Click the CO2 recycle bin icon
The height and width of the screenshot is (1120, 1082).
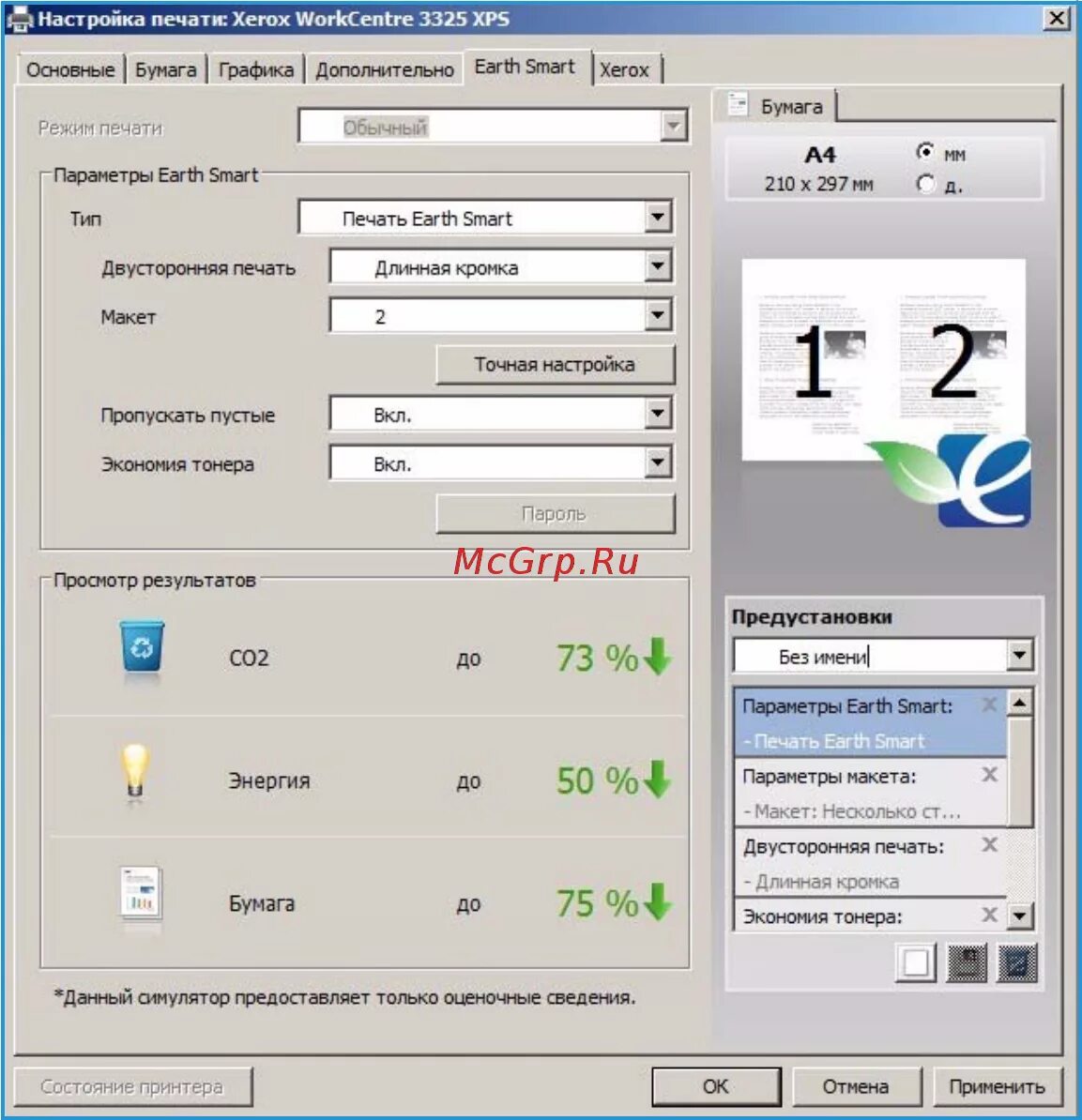pyautogui.click(x=142, y=648)
